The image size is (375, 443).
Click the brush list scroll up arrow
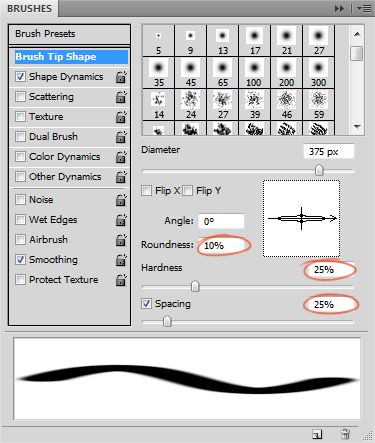357,34
